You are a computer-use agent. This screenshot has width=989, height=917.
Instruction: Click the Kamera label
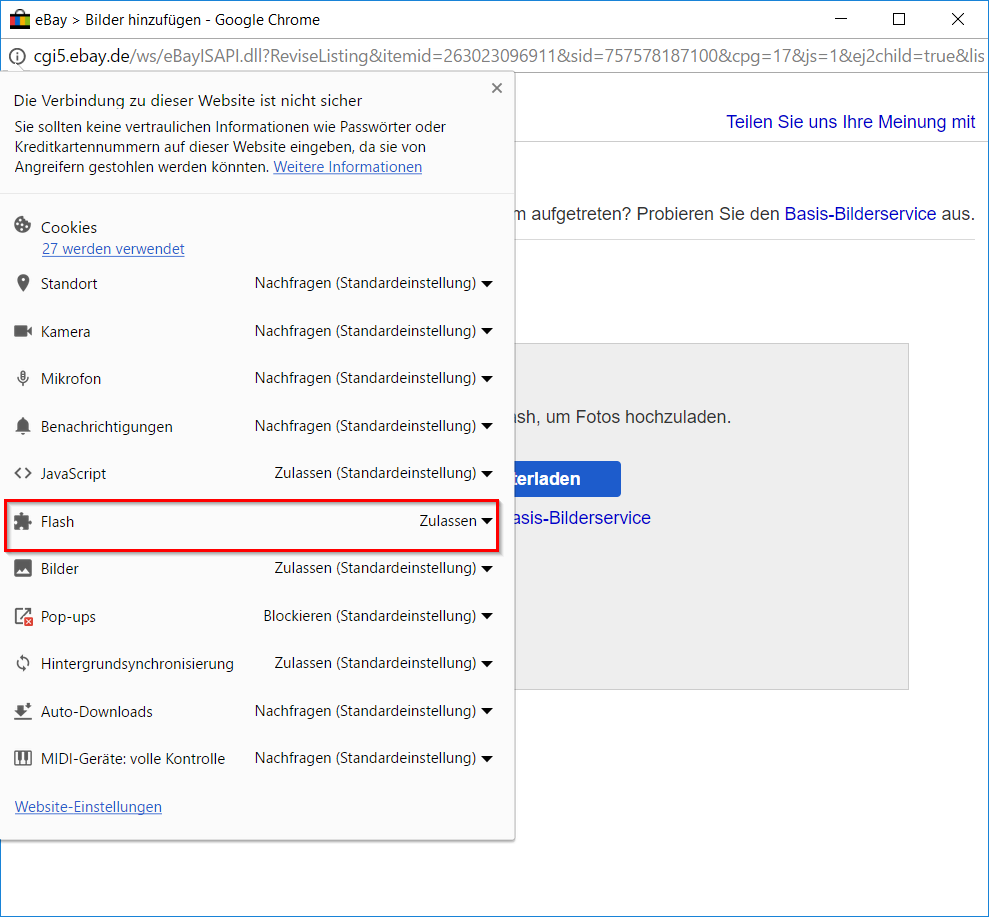coord(66,332)
